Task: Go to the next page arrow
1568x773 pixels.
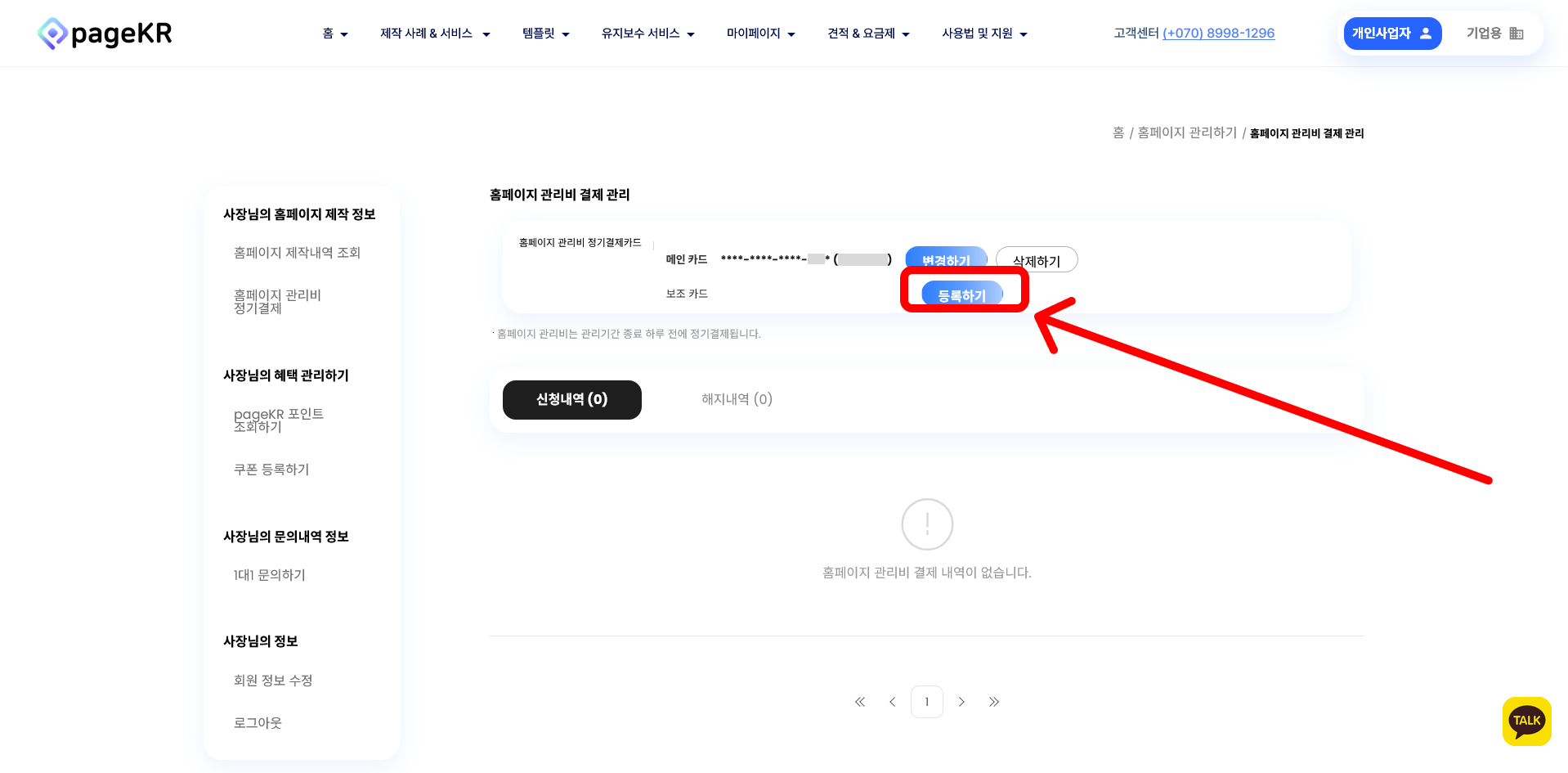Action: (x=961, y=702)
